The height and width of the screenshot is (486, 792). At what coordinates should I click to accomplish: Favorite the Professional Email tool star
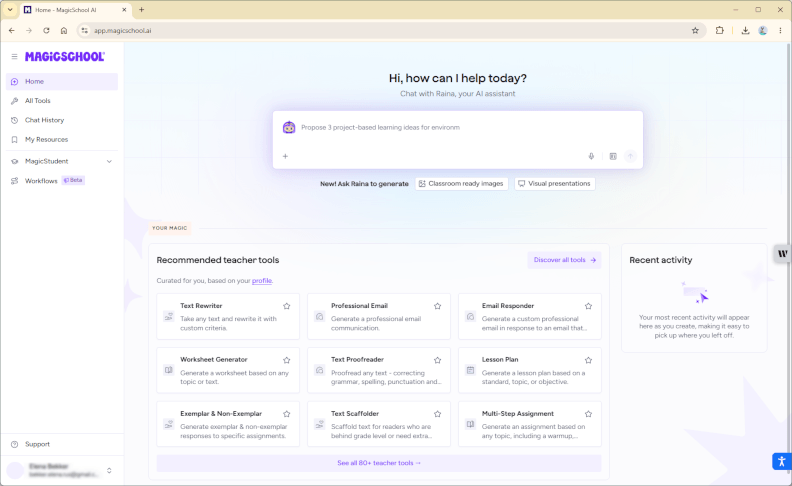pos(437,306)
